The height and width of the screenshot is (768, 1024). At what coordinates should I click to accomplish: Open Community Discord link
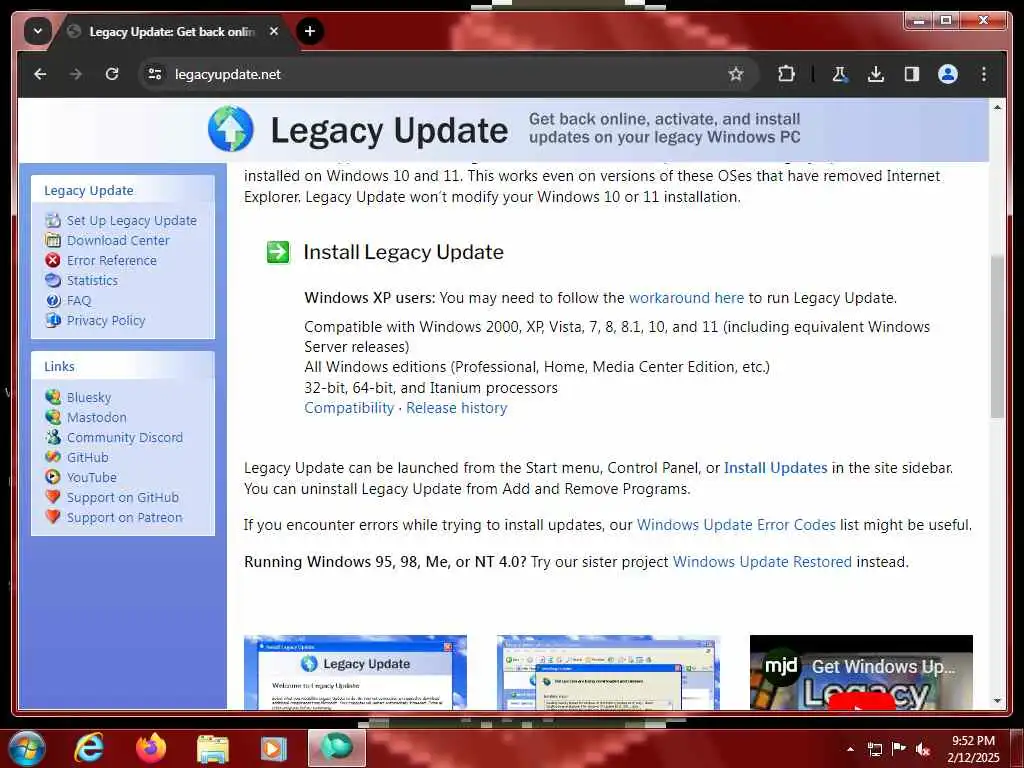pyautogui.click(x=125, y=438)
